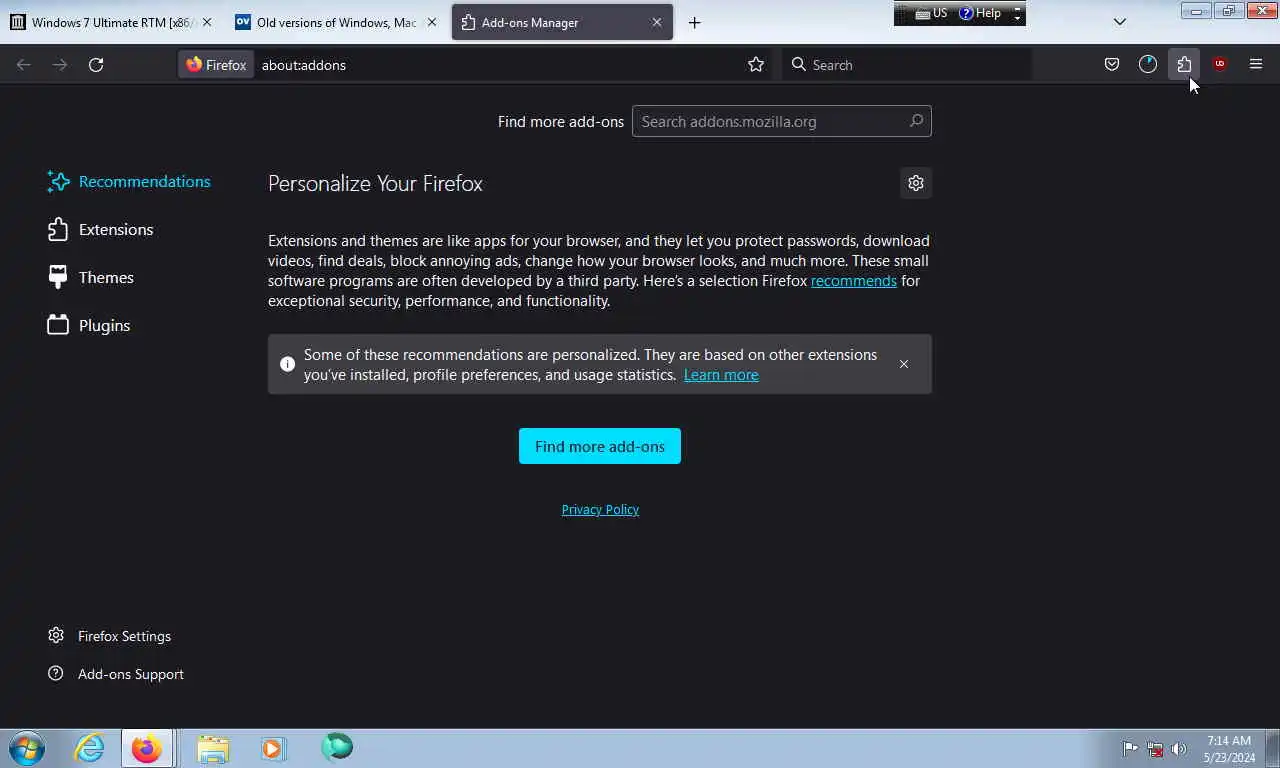Open Windows Explorer folder in taskbar
Screen dimensions: 1280x768
(x=213, y=748)
